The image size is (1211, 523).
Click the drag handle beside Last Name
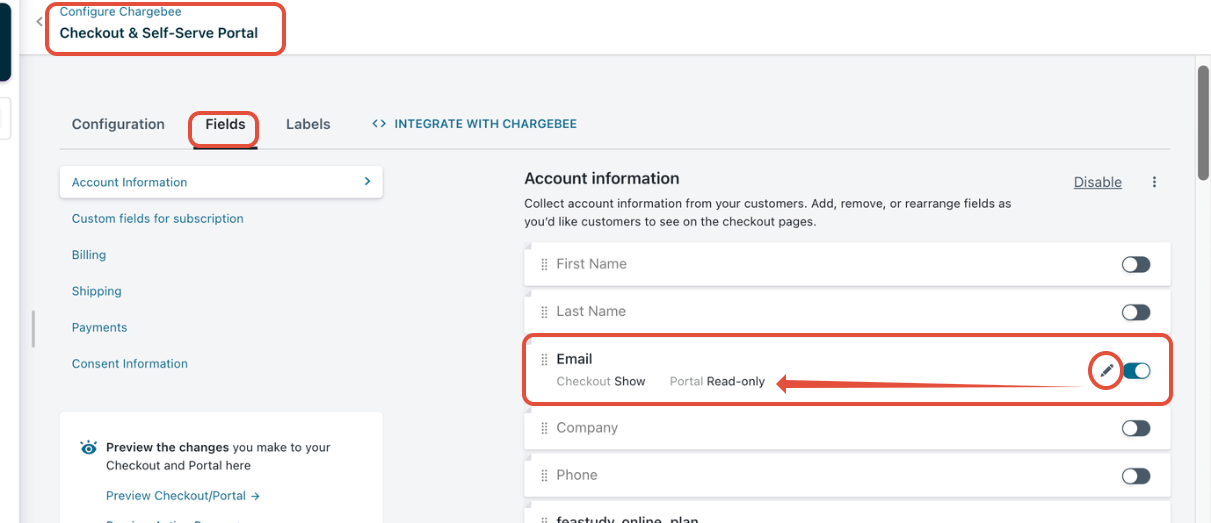(545, 311)
